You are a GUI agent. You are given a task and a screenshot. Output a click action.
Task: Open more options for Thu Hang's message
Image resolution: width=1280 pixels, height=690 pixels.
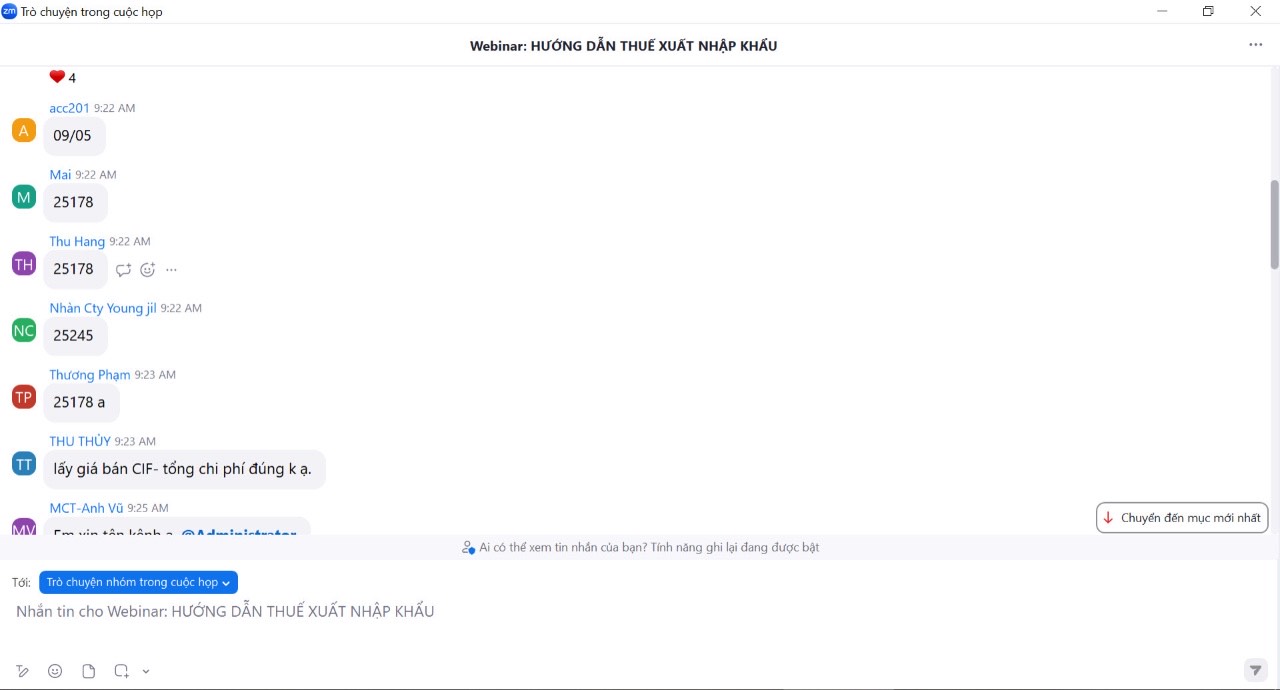click(172, 269)
